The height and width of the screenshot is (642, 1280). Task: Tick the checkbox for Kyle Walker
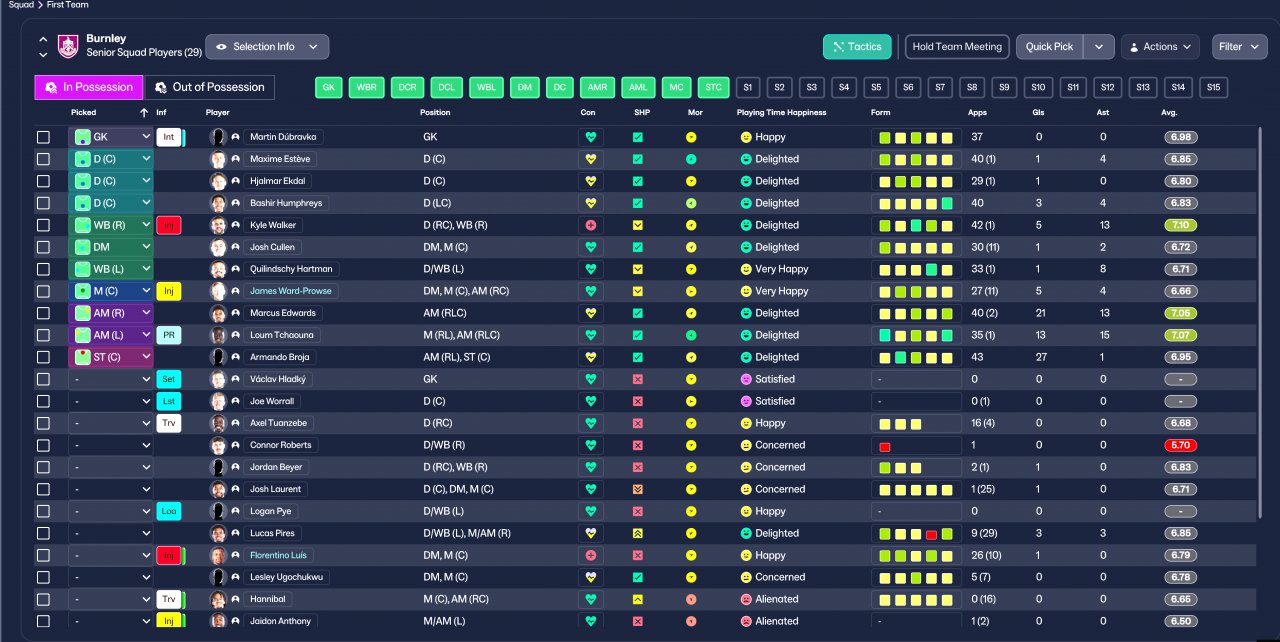click(43, 225)
